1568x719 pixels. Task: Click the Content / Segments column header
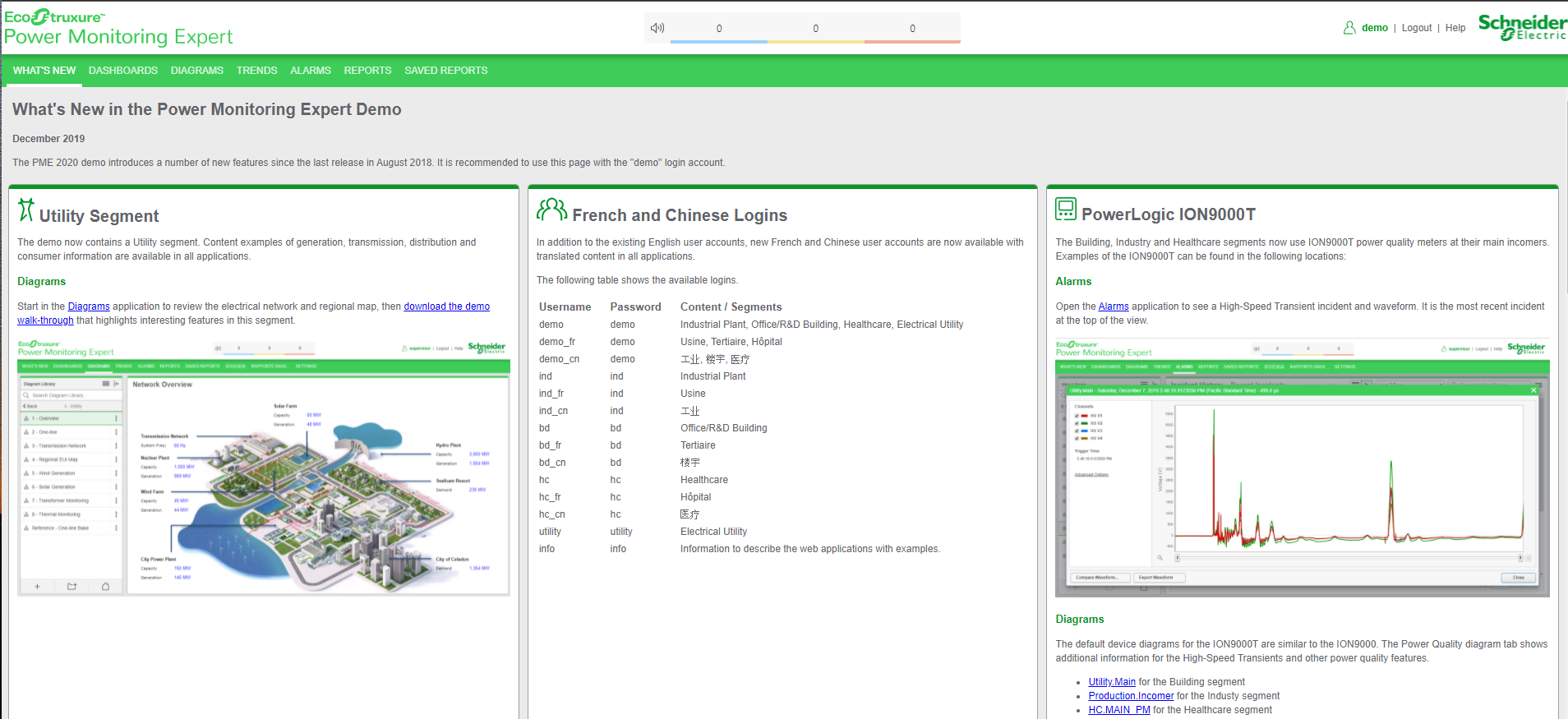[x=731, y=306]
